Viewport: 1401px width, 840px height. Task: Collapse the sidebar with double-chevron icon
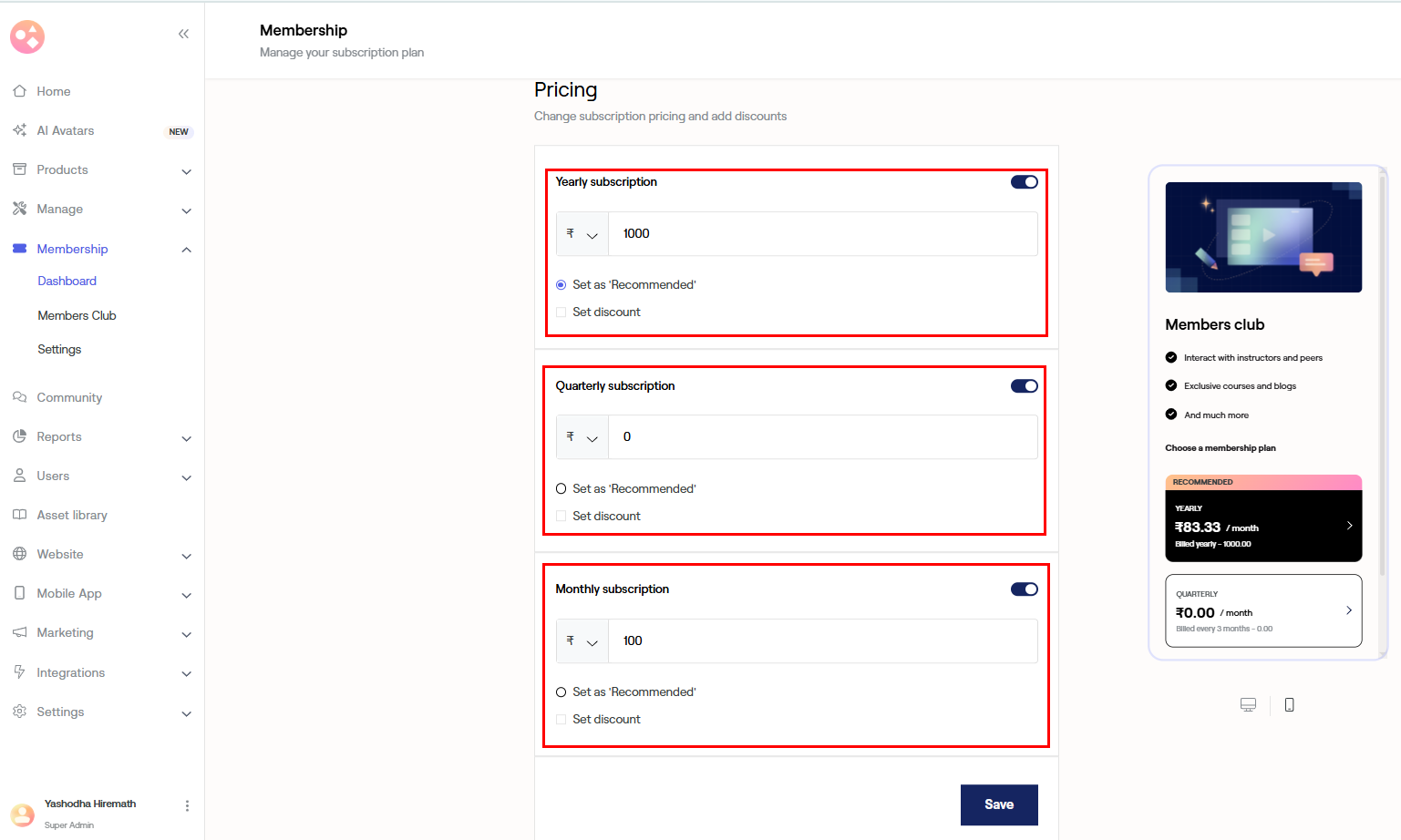183,34
